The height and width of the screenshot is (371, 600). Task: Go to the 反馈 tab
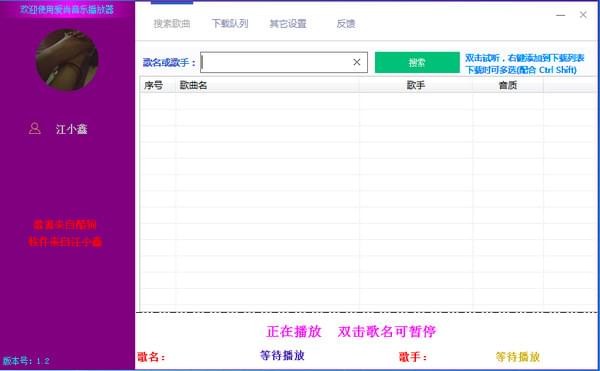click(x=346, y=24)
